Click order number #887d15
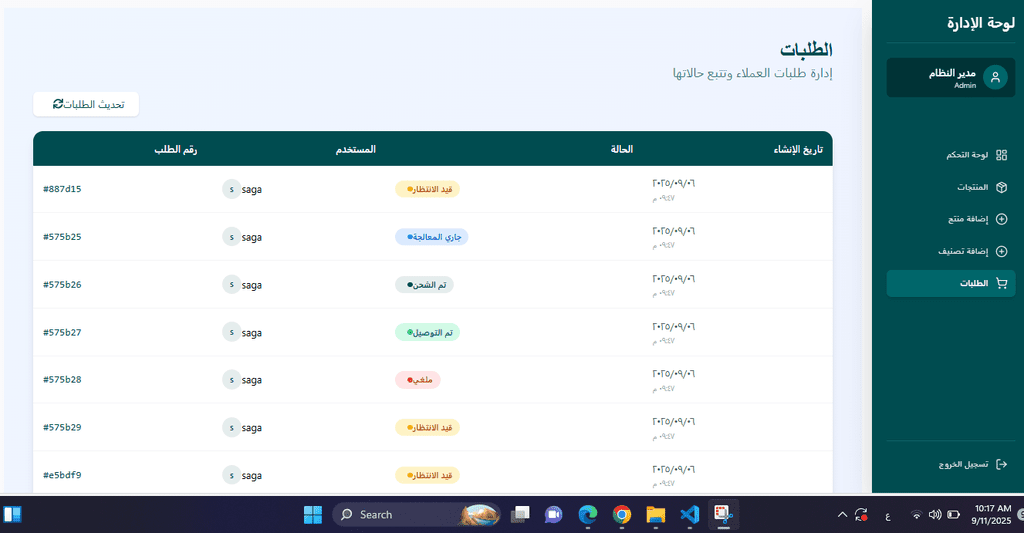This screenshot has height=533, width=1024. coord(62,189)
